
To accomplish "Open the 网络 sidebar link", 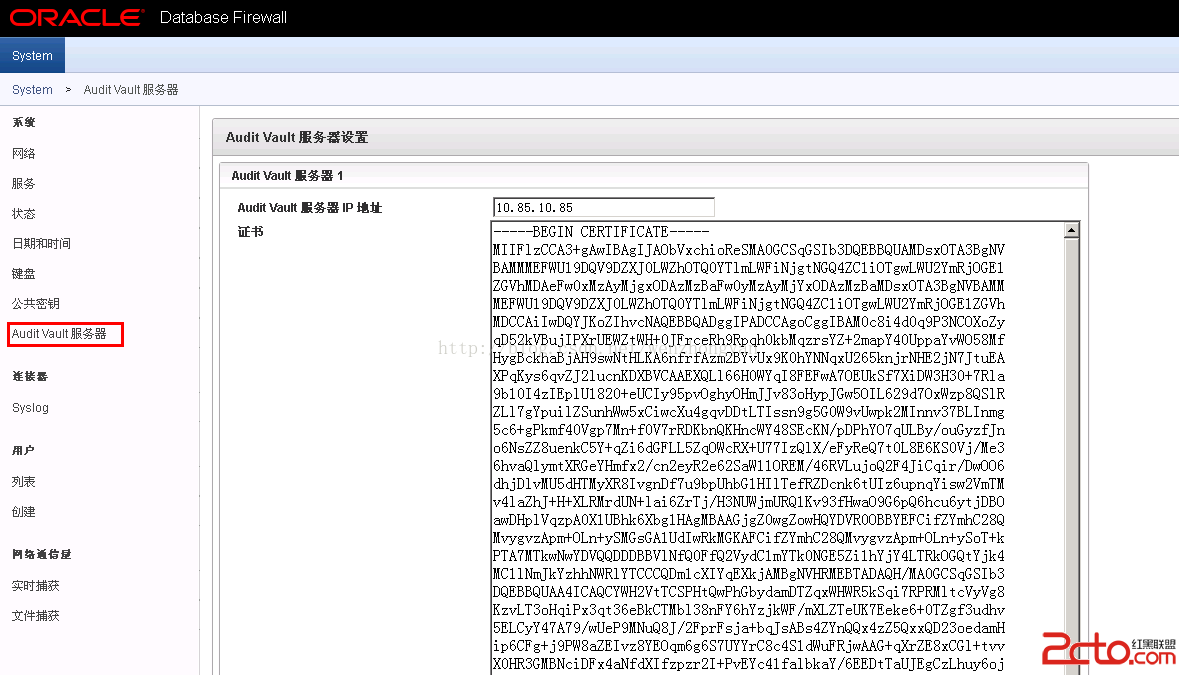I will (x=23, y=153).
